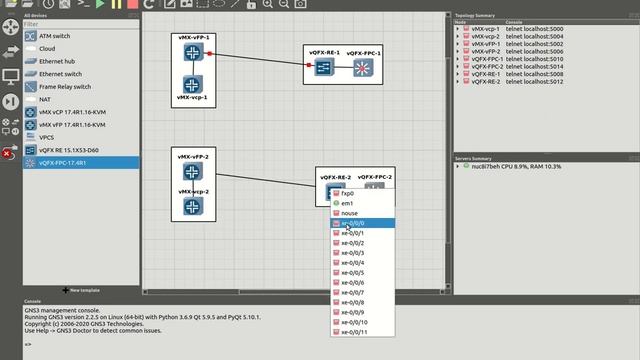Select Cloud in device list
Screen dimensions: 640x360
[81, 49]
